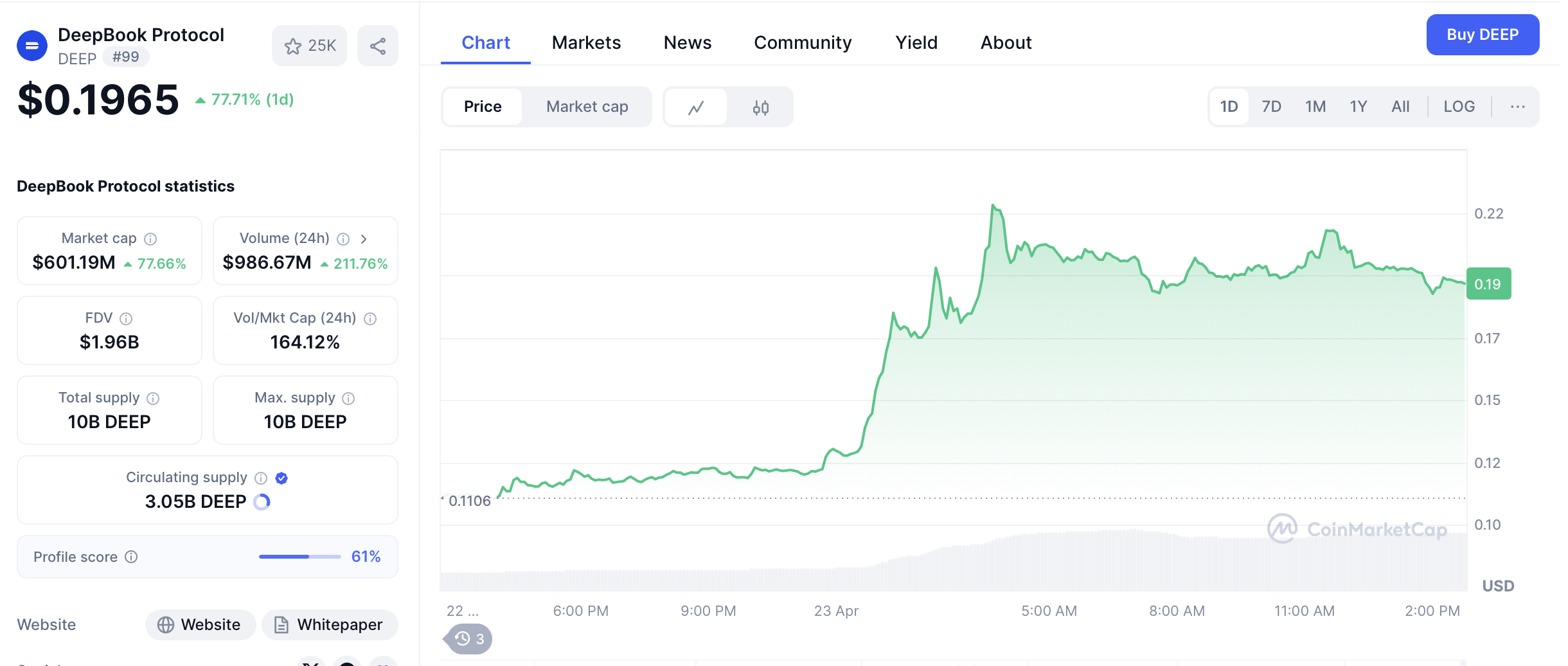This screenshot has width=1568, height=666.
Task: Click the Profile score progress bar
Action: pos(299,557)
